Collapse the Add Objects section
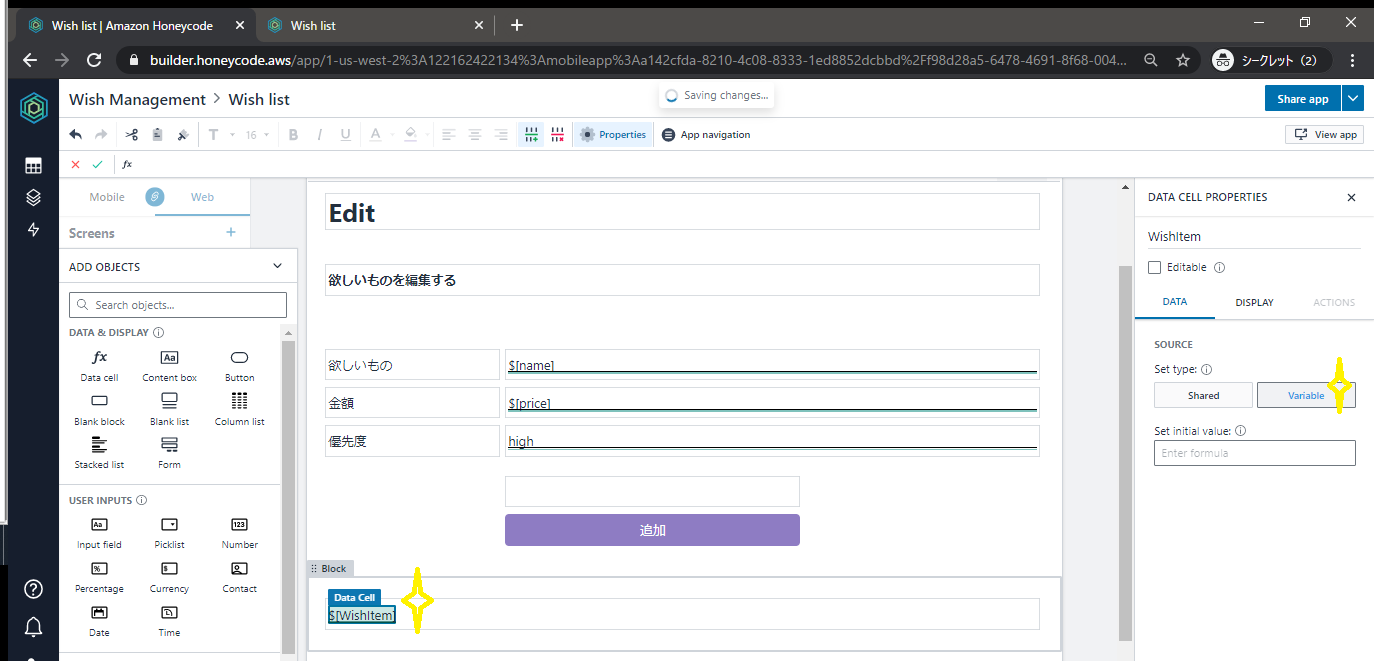The width and height of the screenshot is (1374, 661). 278,267
